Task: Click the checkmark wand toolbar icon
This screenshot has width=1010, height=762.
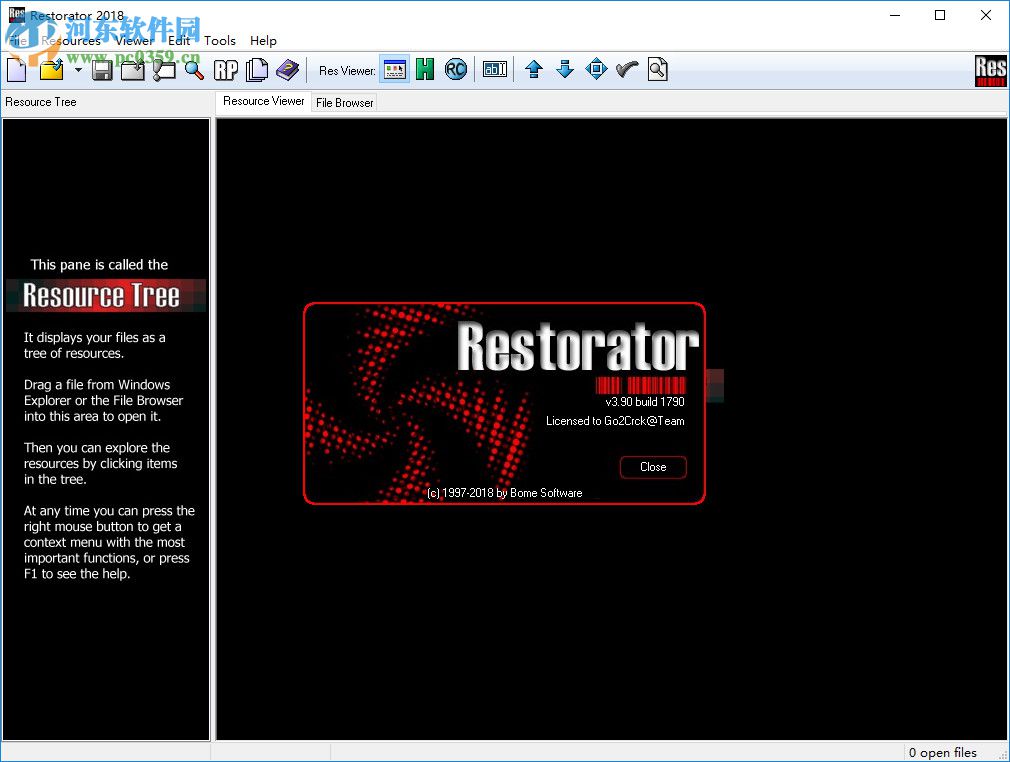Action: coord(628,69)
